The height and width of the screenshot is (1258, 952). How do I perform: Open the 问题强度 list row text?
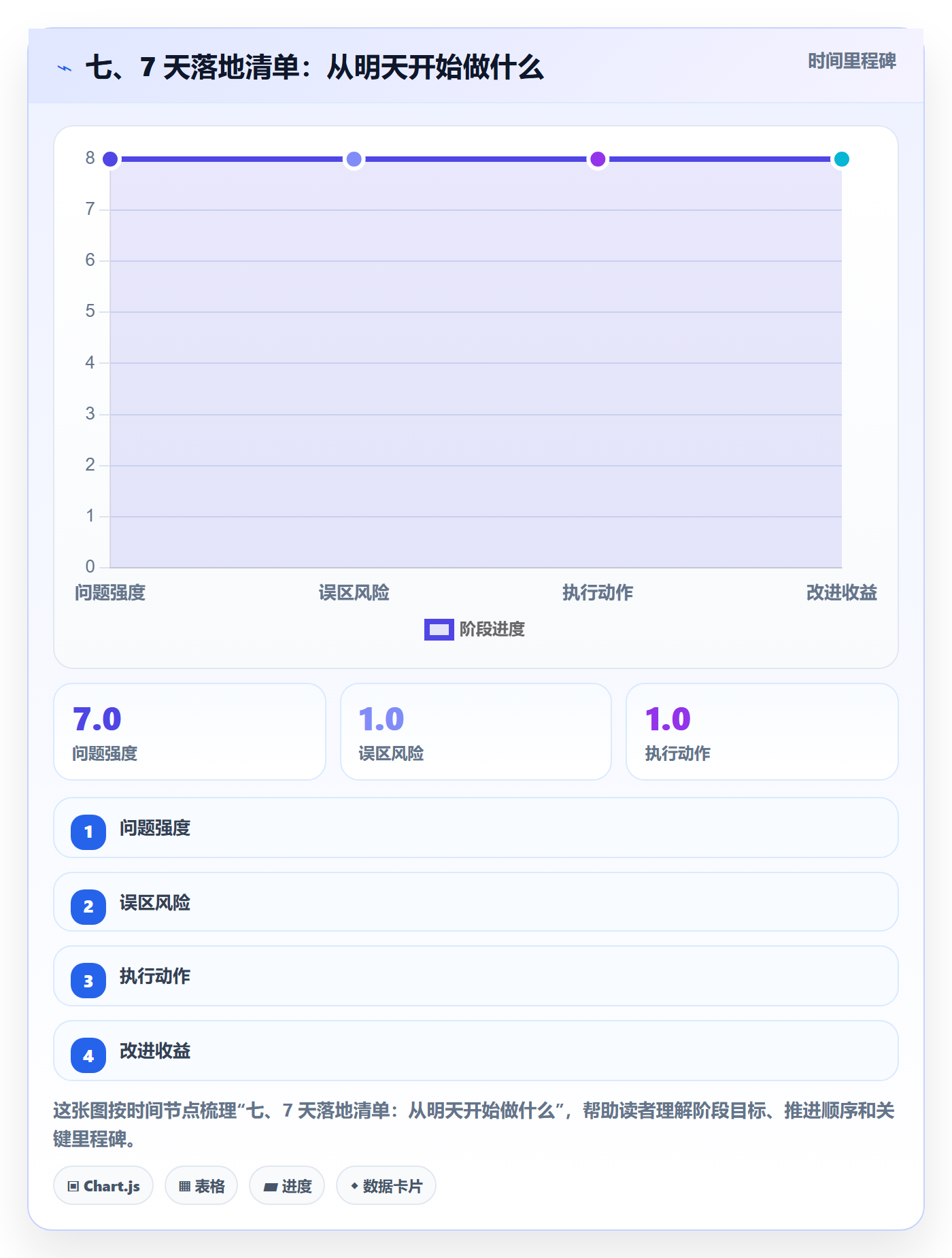pos(155,828)
